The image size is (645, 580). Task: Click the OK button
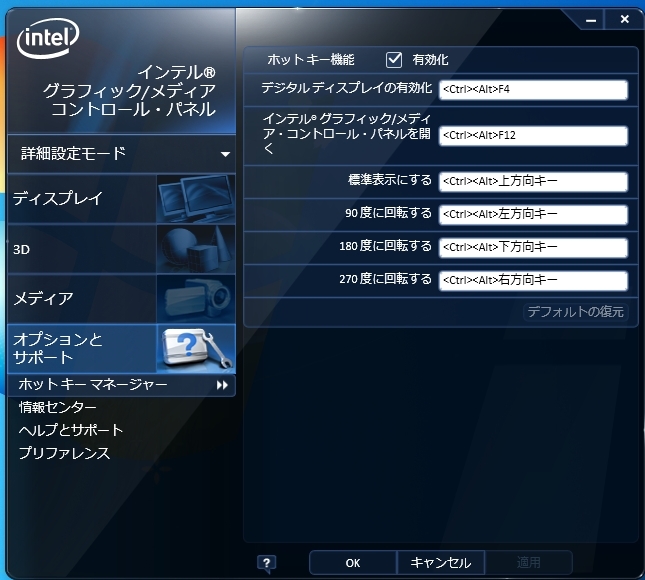353,563
